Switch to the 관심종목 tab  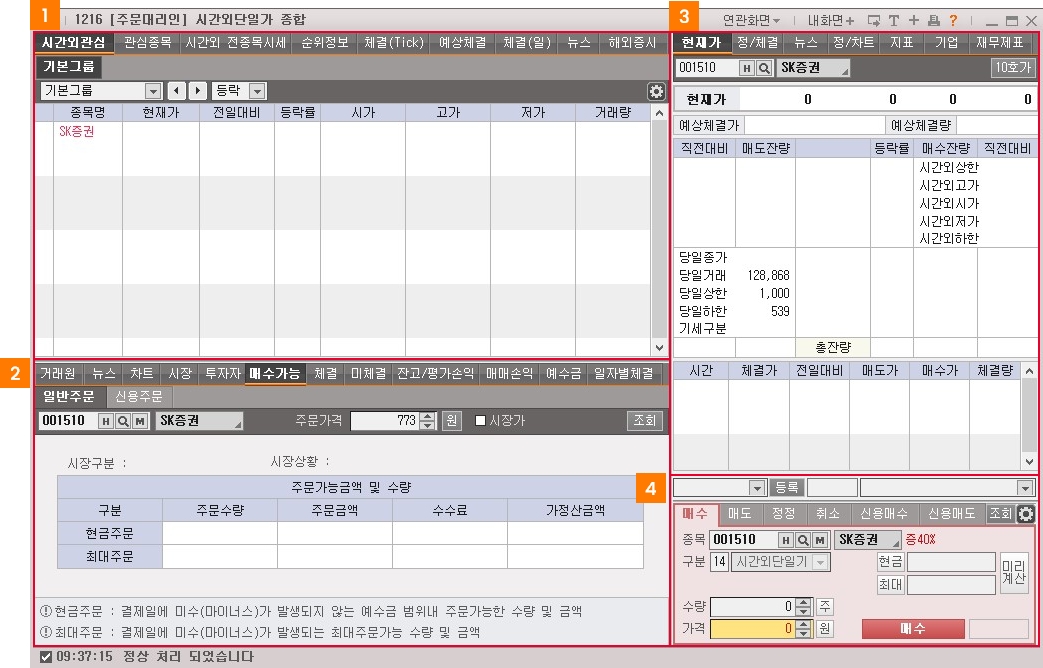click(148, 43)
